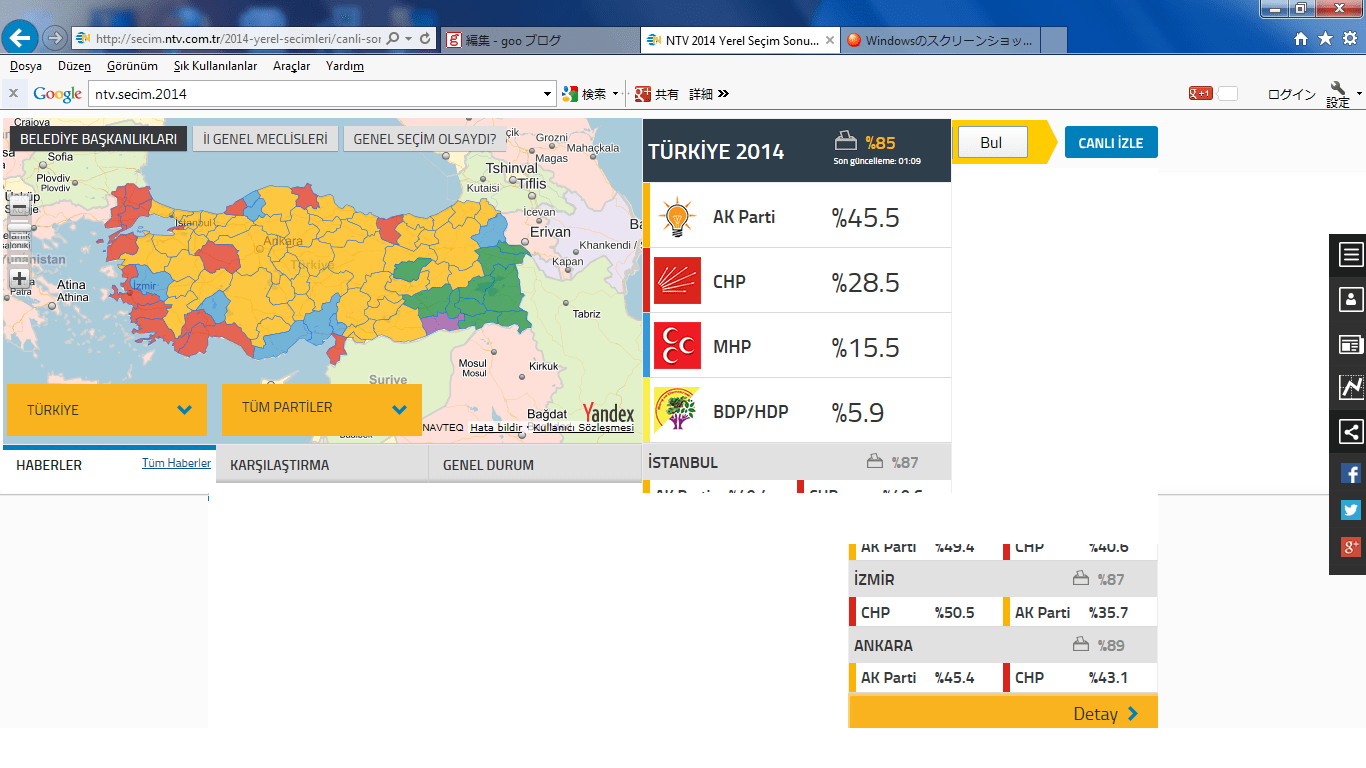This screenshot has width=1366, height=768.
Task: Click the address bar search magnifier icon
Action: 392,39
